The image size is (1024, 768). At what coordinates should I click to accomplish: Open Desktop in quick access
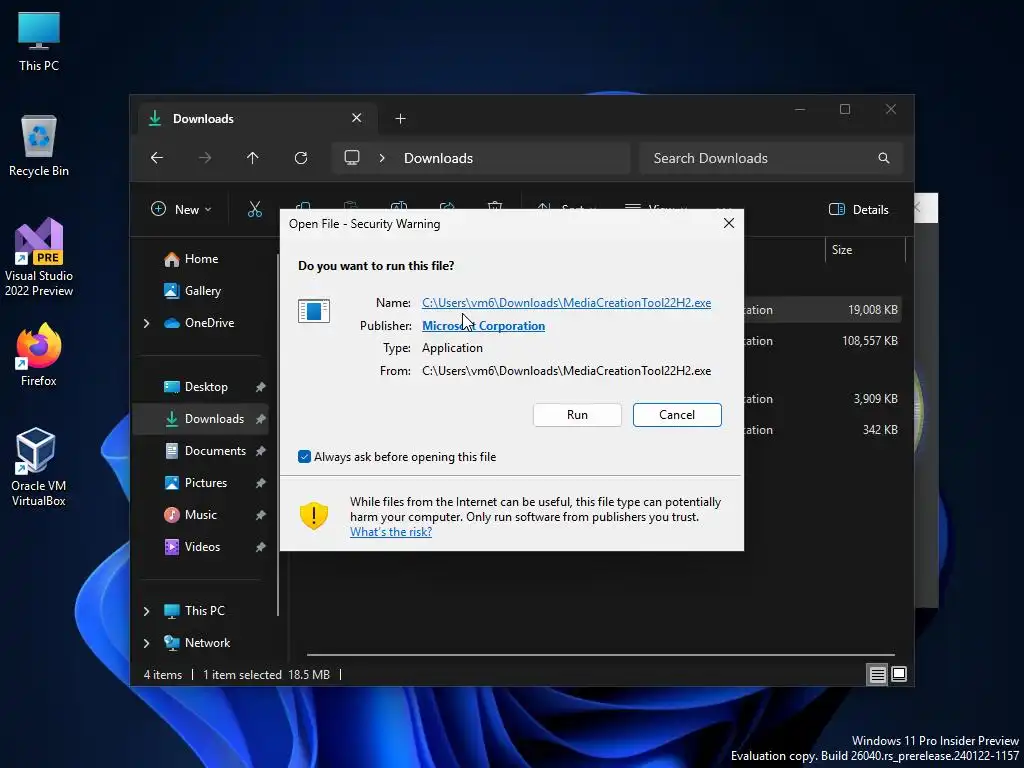coord(206,387)
